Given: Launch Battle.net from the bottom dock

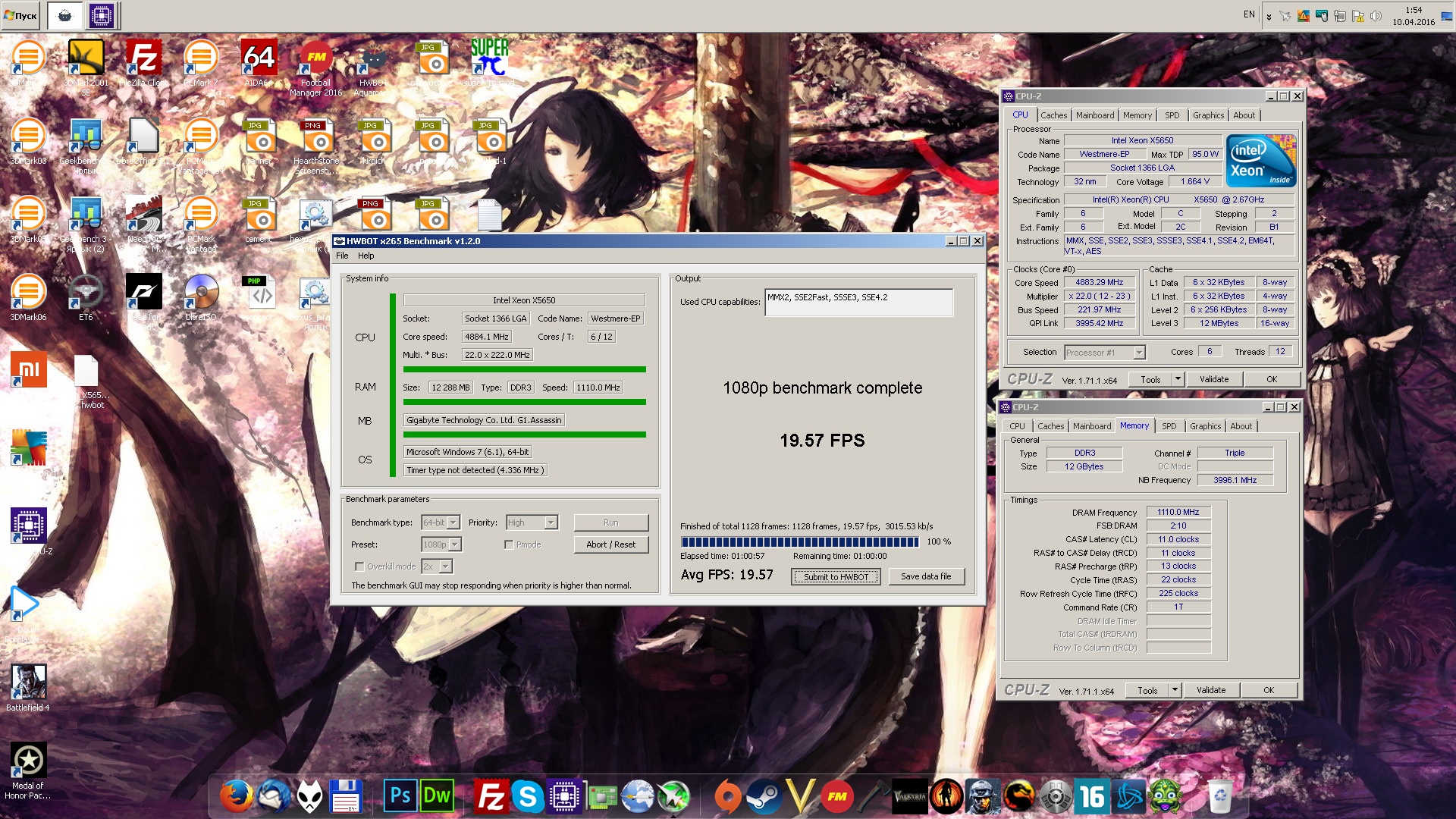Looking at the screenshot, I should 1128,796.
